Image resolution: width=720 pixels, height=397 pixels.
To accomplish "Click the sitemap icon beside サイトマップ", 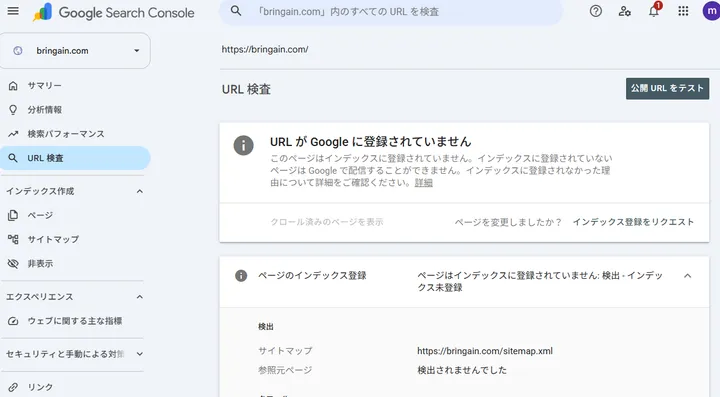I will 13,239.
